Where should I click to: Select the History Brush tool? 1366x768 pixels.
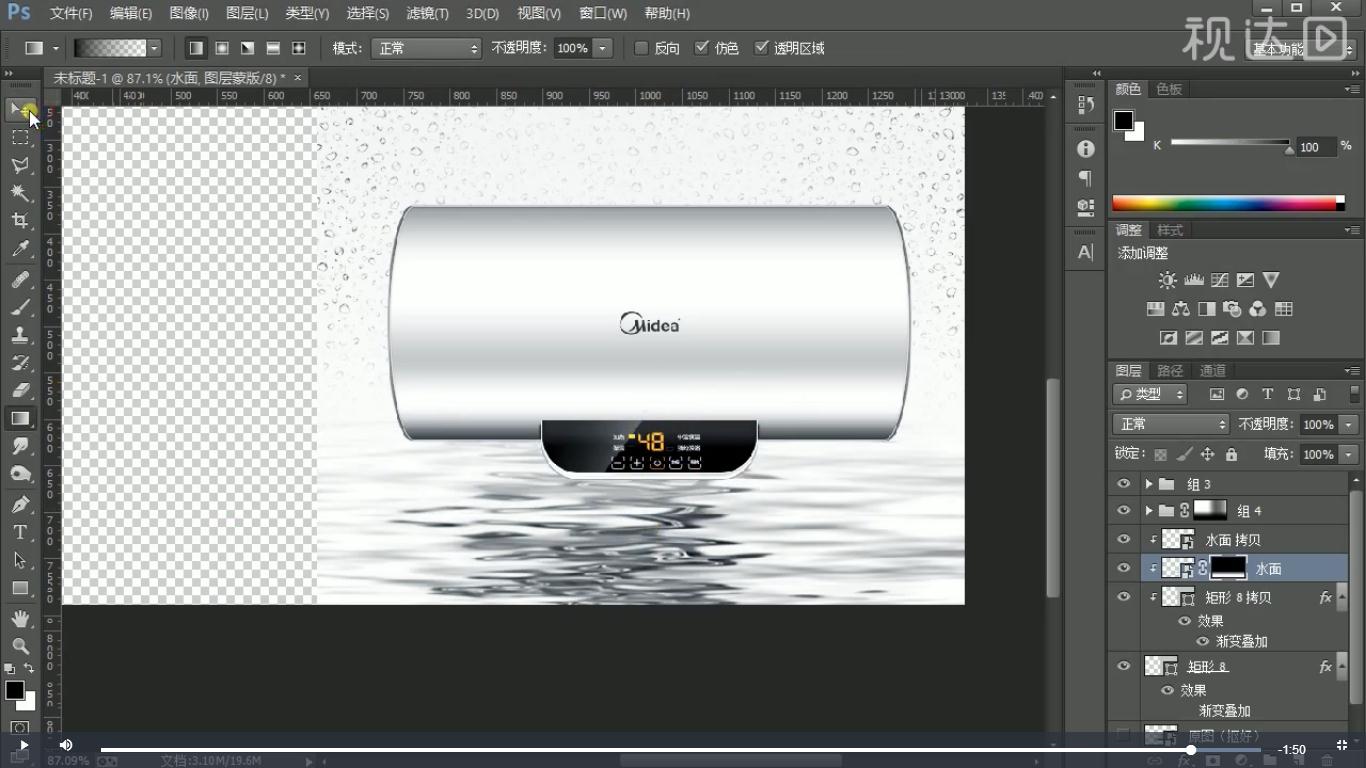click(x=20, y=363)
